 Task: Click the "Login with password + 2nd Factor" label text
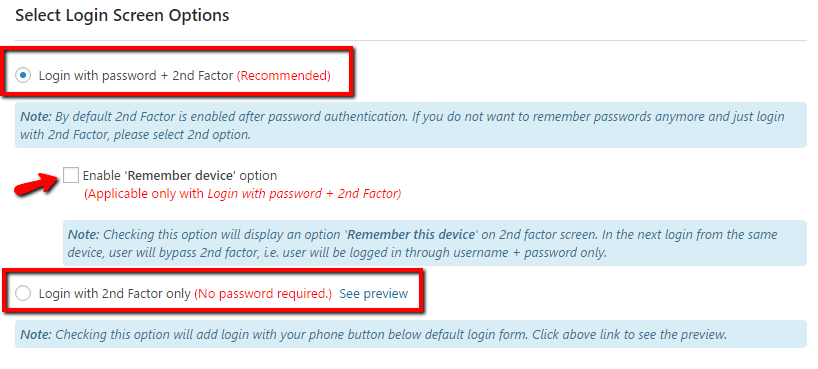click(136, 76)
